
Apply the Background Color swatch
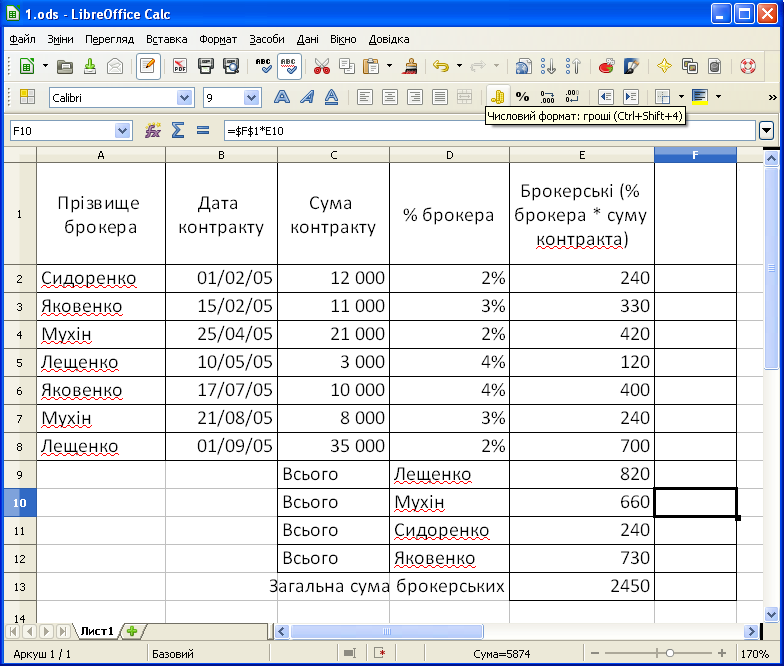[700, 97]
